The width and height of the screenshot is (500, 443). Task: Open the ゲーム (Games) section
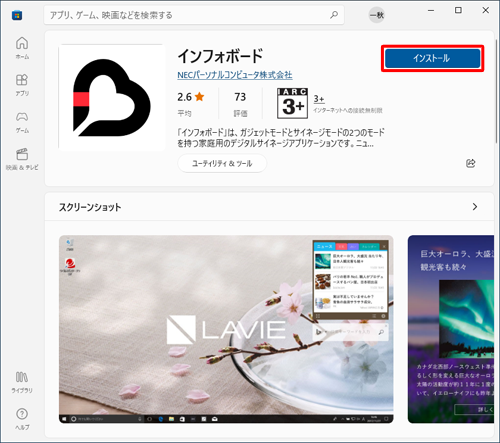coord(22,122)
